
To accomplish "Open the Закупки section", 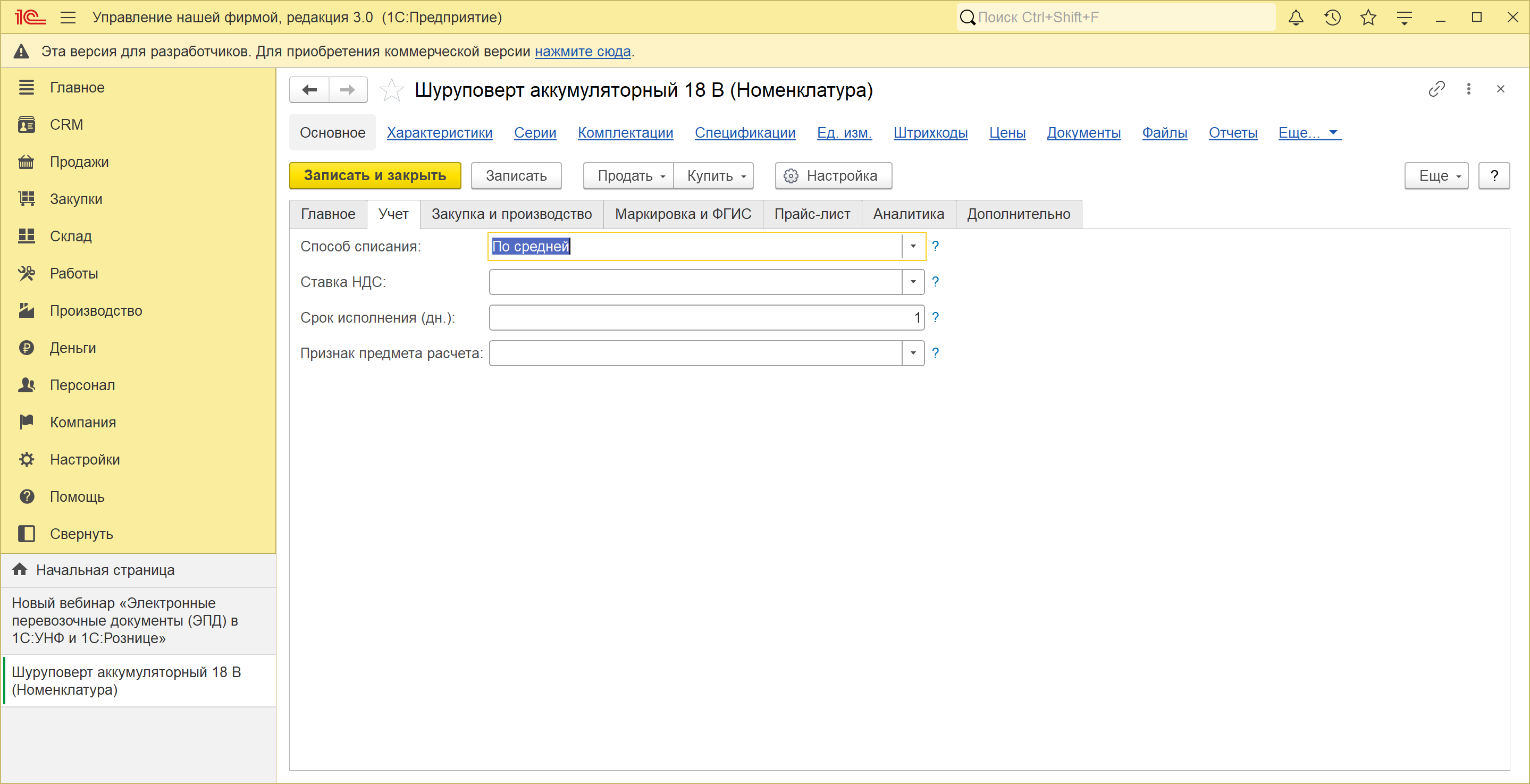I will click(138, 199).
